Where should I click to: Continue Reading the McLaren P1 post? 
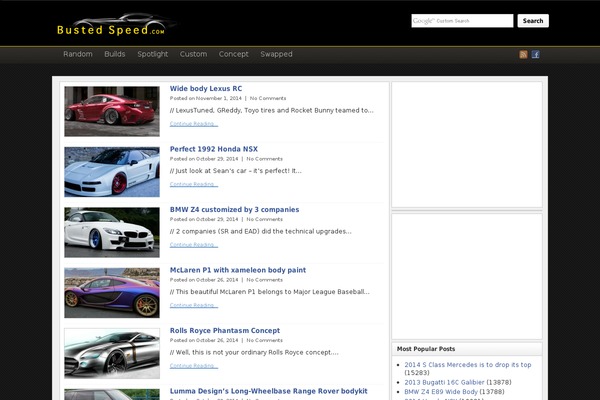[194, 305]
